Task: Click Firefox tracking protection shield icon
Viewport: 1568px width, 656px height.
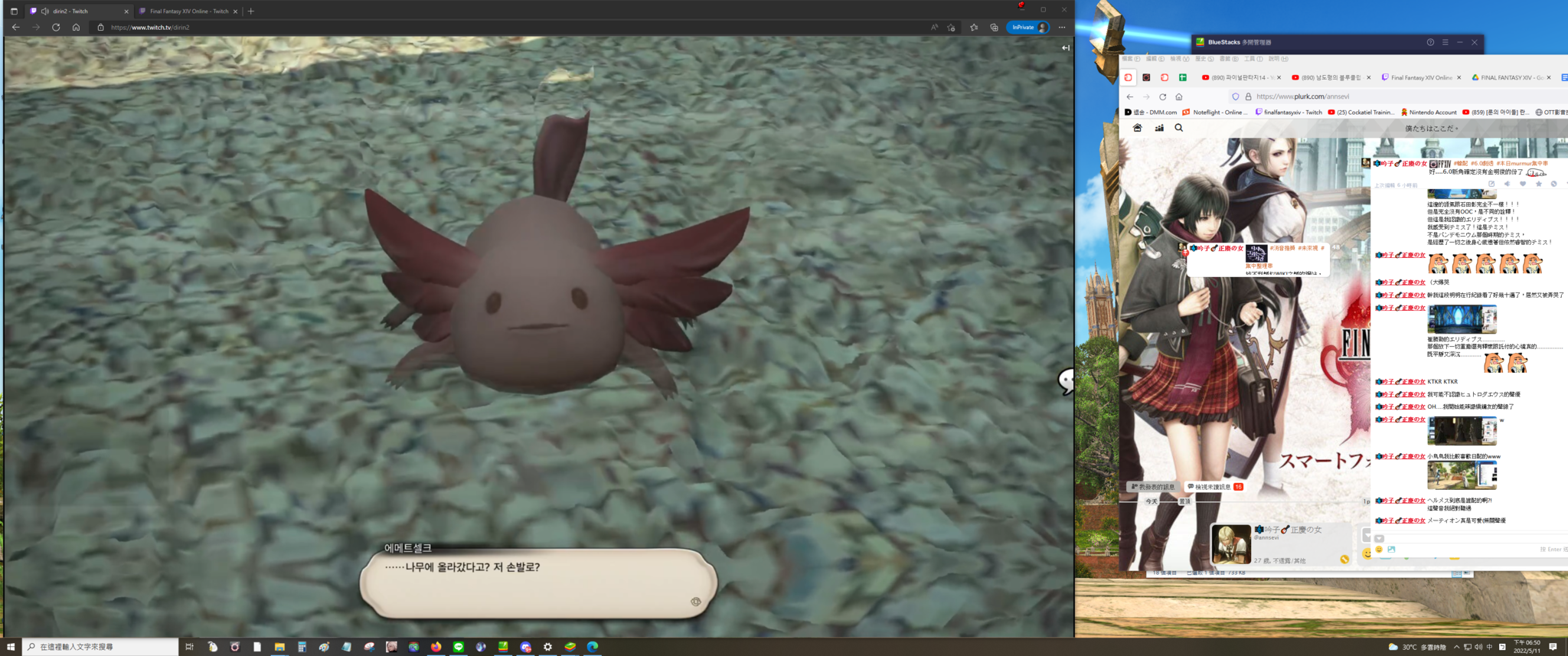Action: click(1235, 96)
